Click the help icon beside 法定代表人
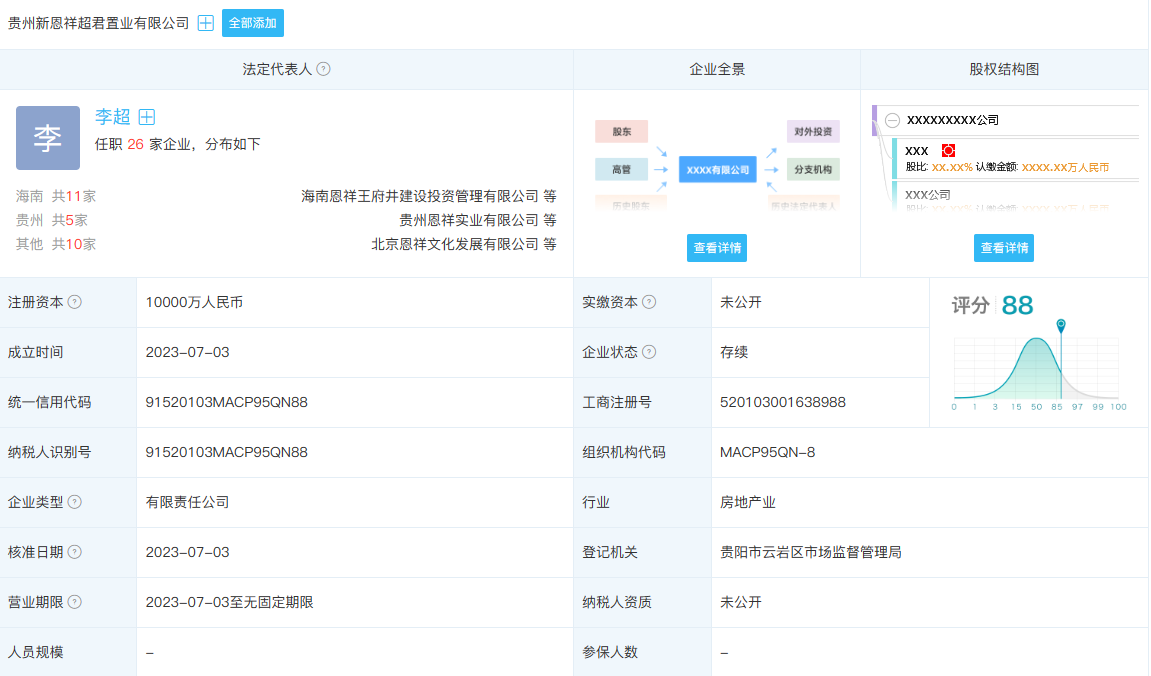Screen dimensions: 1151x676 point(323,70)
